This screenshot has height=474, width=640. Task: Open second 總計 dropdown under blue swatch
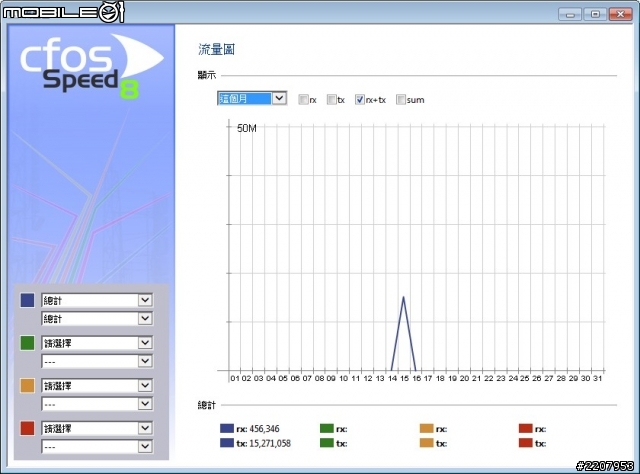97,318
